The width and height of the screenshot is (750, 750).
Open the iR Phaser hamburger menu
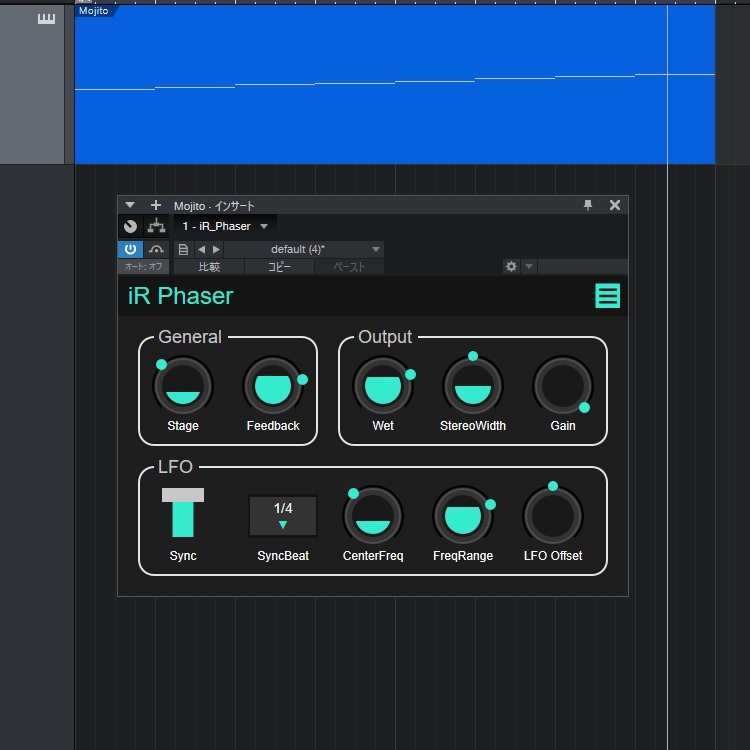(607, 296)
